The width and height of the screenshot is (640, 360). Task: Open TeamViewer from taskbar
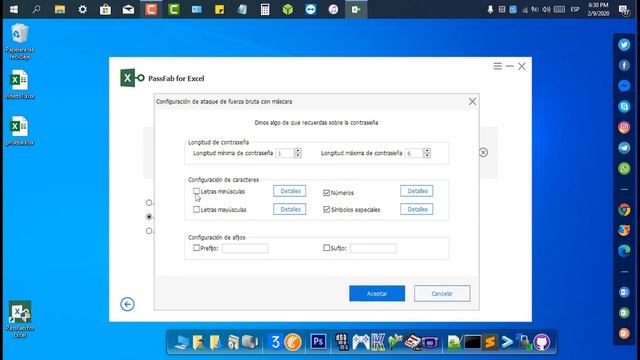311,9
